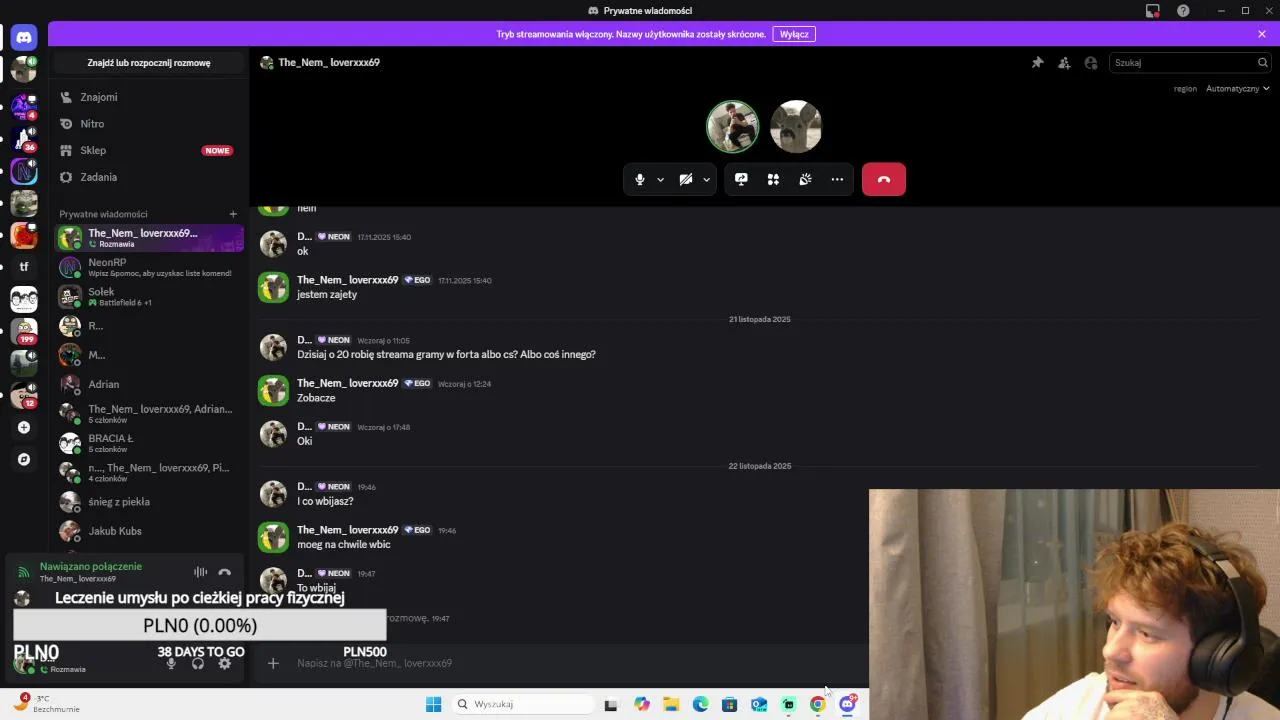Open the region Automatyczny dropdown
Viewport: 1280px width, 720px height.
point(1237,88)
